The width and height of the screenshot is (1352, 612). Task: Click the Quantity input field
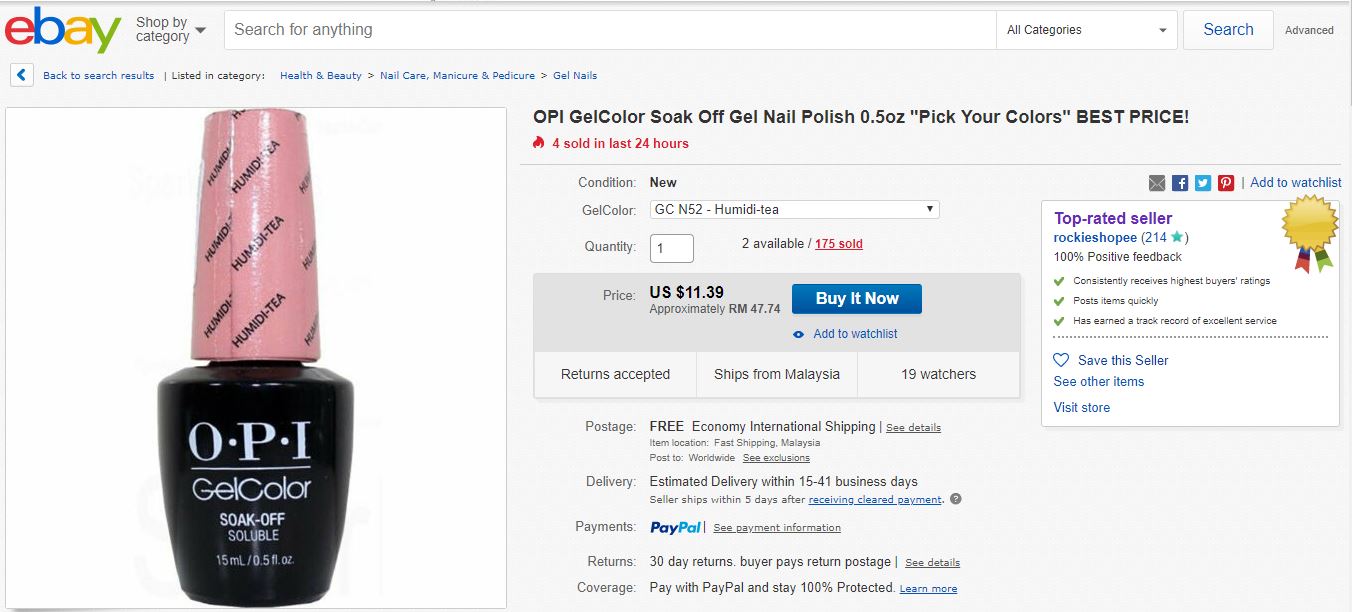(x=672, y=247)
